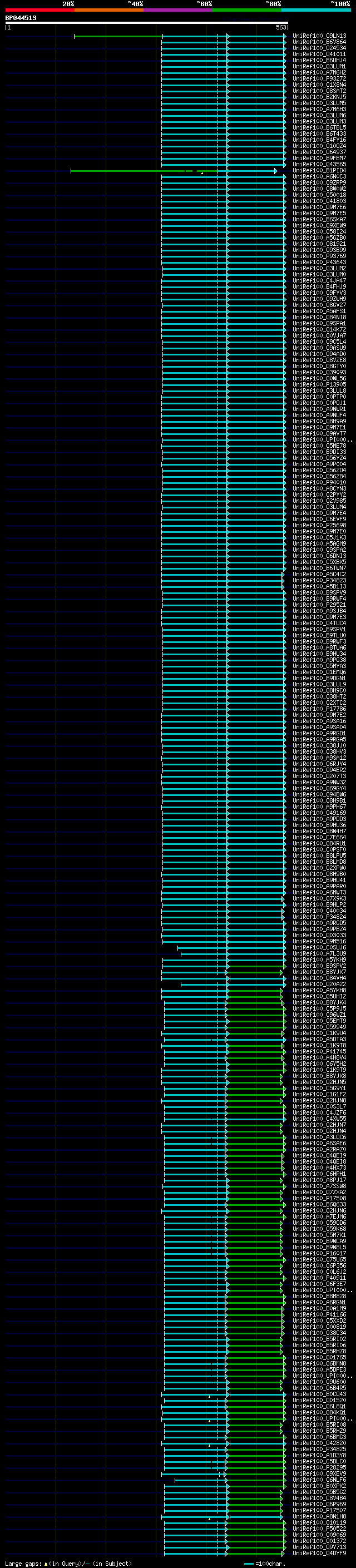356x1568 pixels.
Task: Open hit UniRef100_B6V864
Action: click(x=319, y=42)
